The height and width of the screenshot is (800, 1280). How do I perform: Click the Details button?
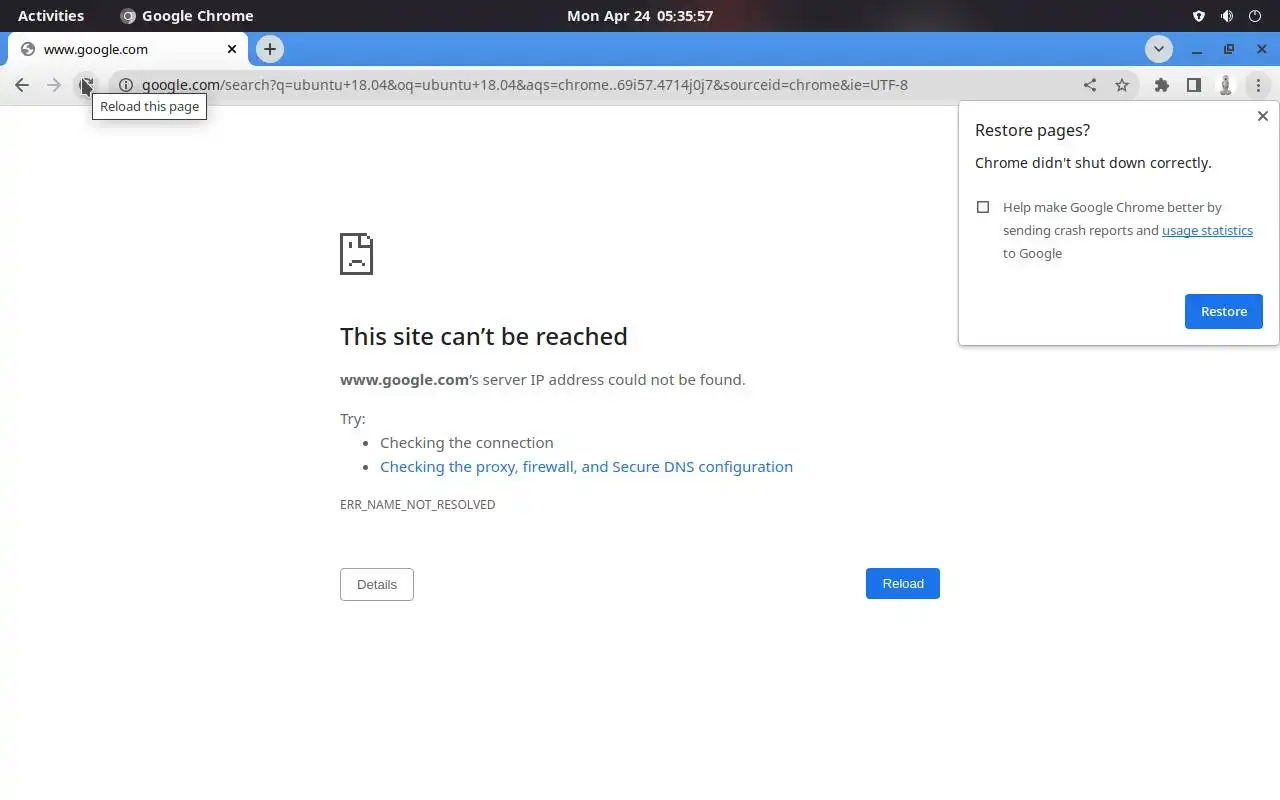[x=377, y=584]
